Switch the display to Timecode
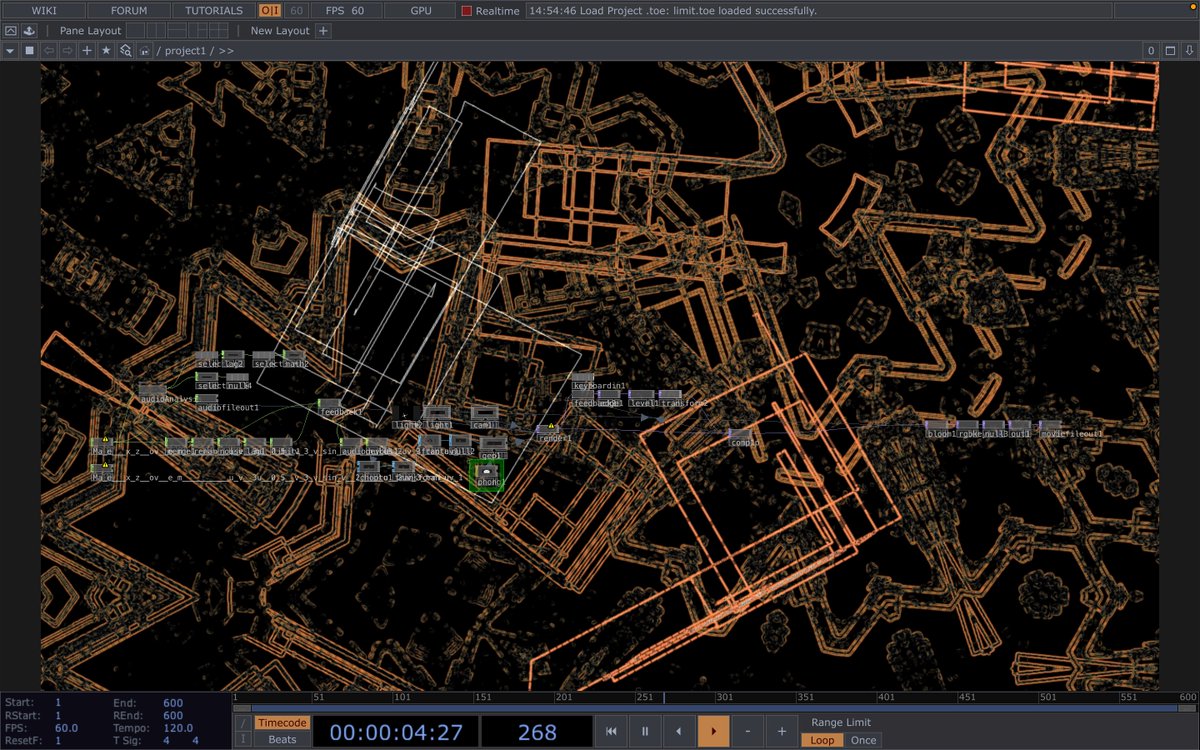Screen dimensions: 1200x750 (x=281, y=723)
